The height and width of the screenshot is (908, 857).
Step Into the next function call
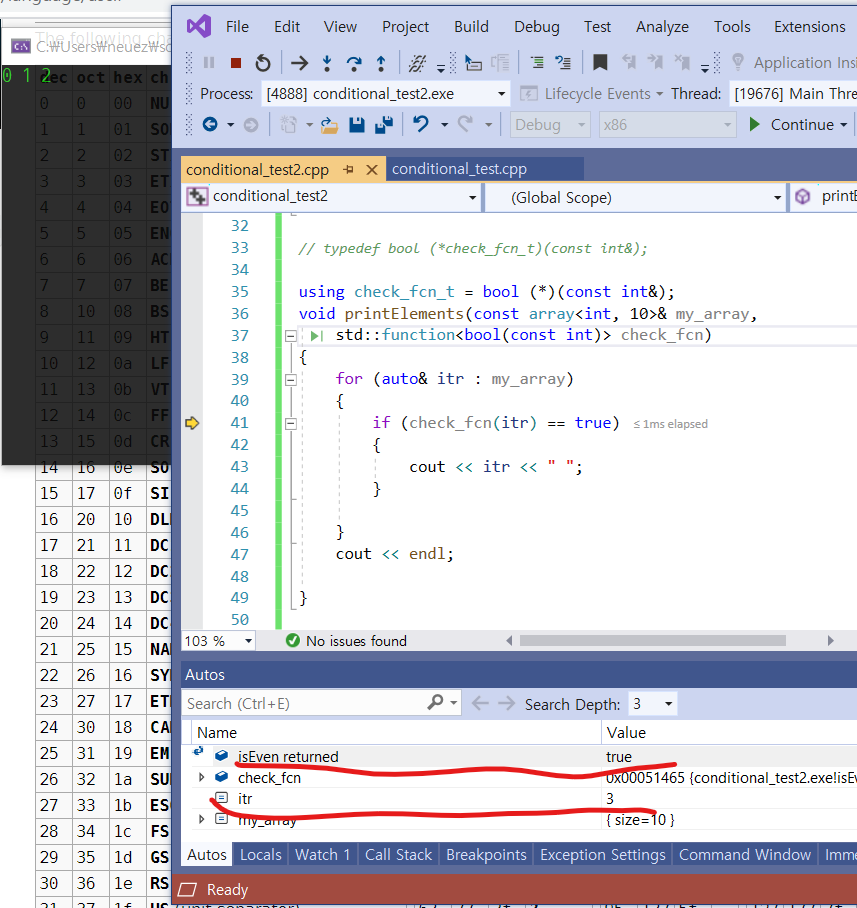tap(327, 63)
